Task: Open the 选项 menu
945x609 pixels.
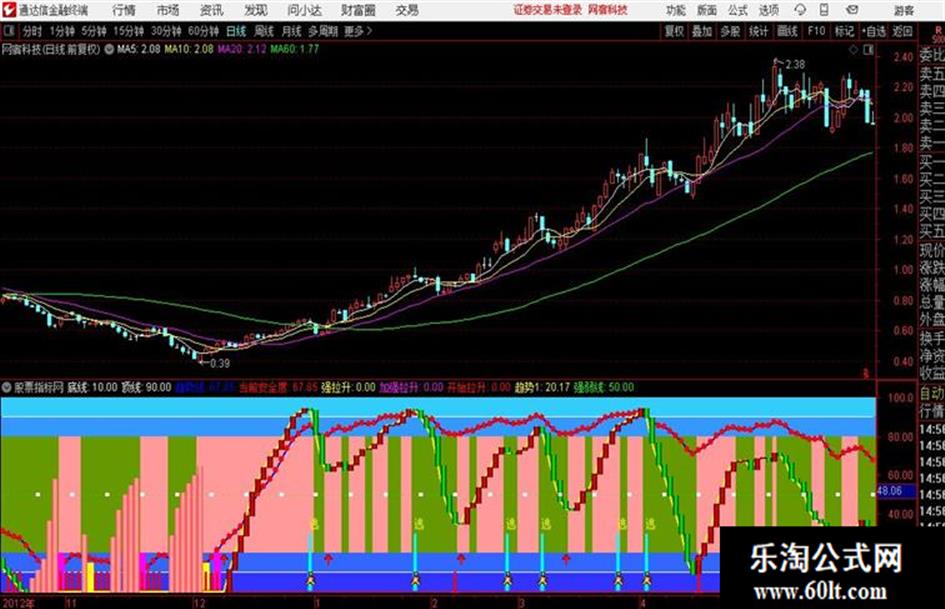Action: tap(769, 10)
